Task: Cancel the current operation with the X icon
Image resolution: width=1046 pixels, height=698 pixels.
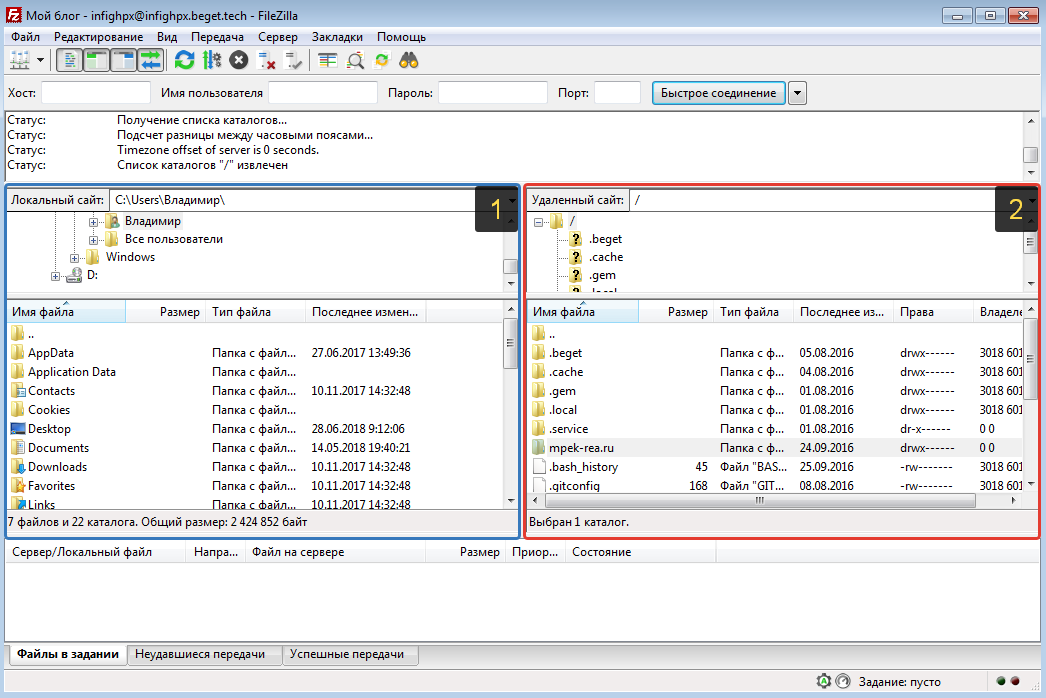Action: (238, 60)
